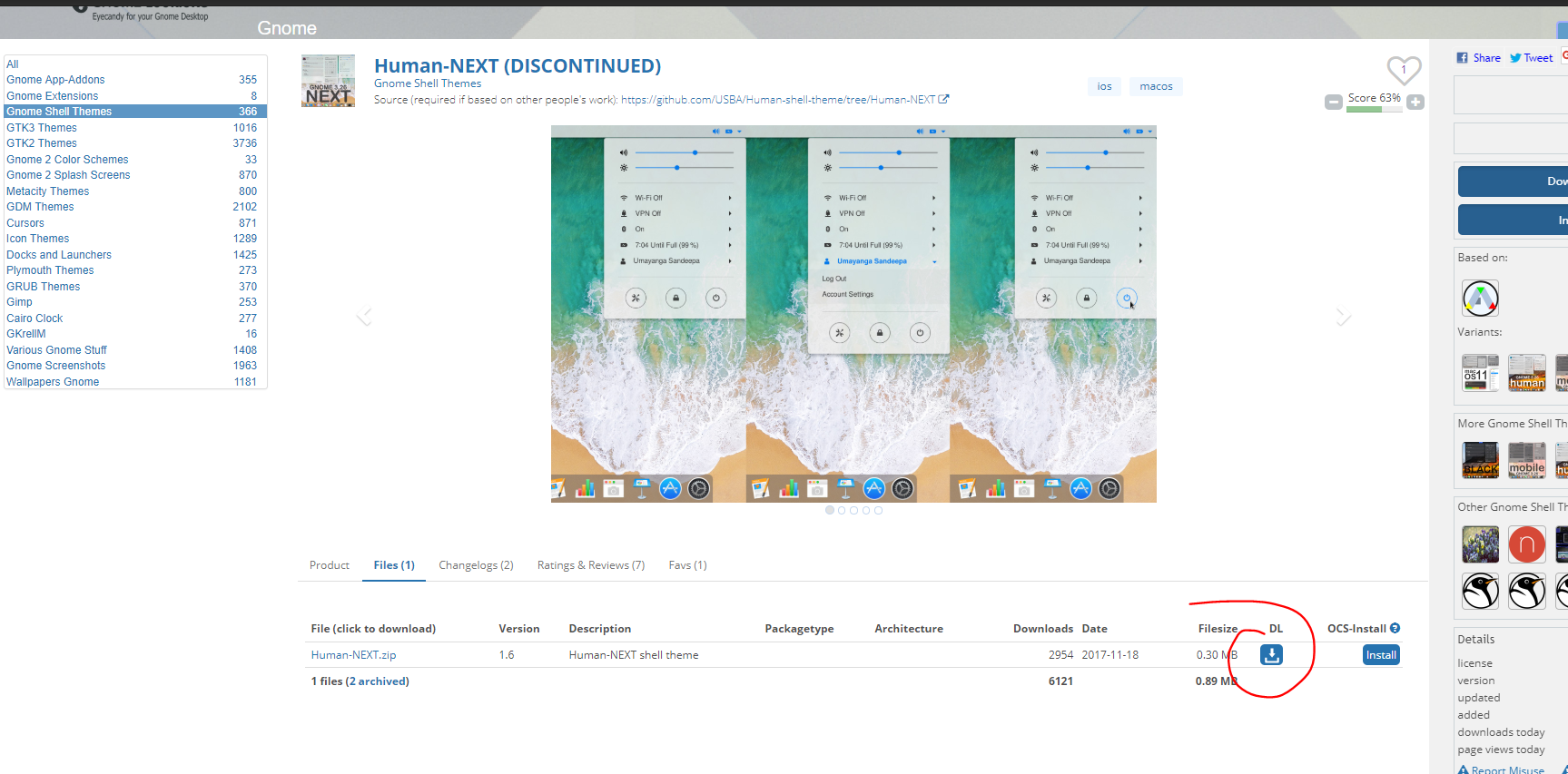Open the second penguin circle thumbnail
The width and height of the screenshot is (1568, 774).
(x=1526, y=591)
